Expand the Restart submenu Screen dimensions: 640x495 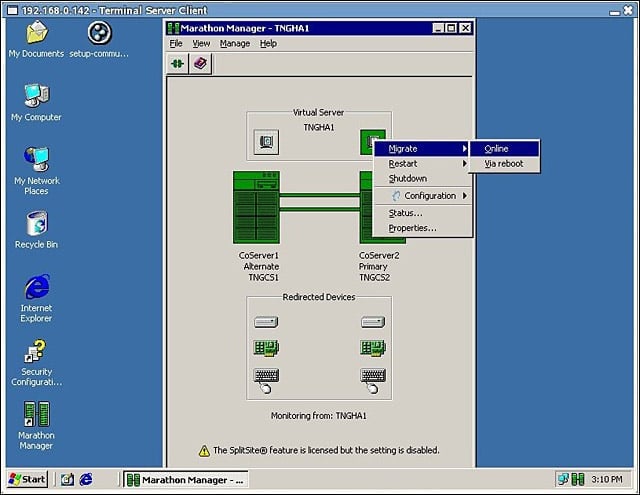click(x=422, y=164)
